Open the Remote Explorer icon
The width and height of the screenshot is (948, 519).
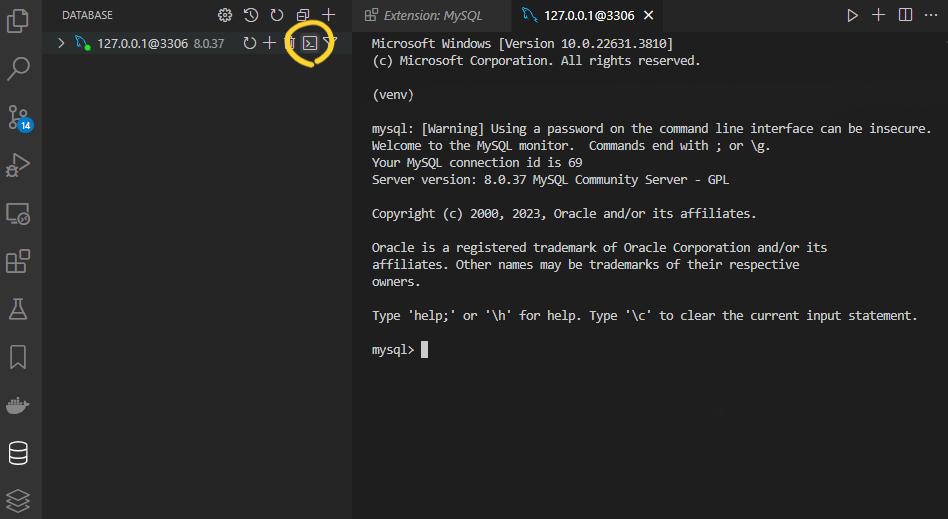tap(18, 214)
